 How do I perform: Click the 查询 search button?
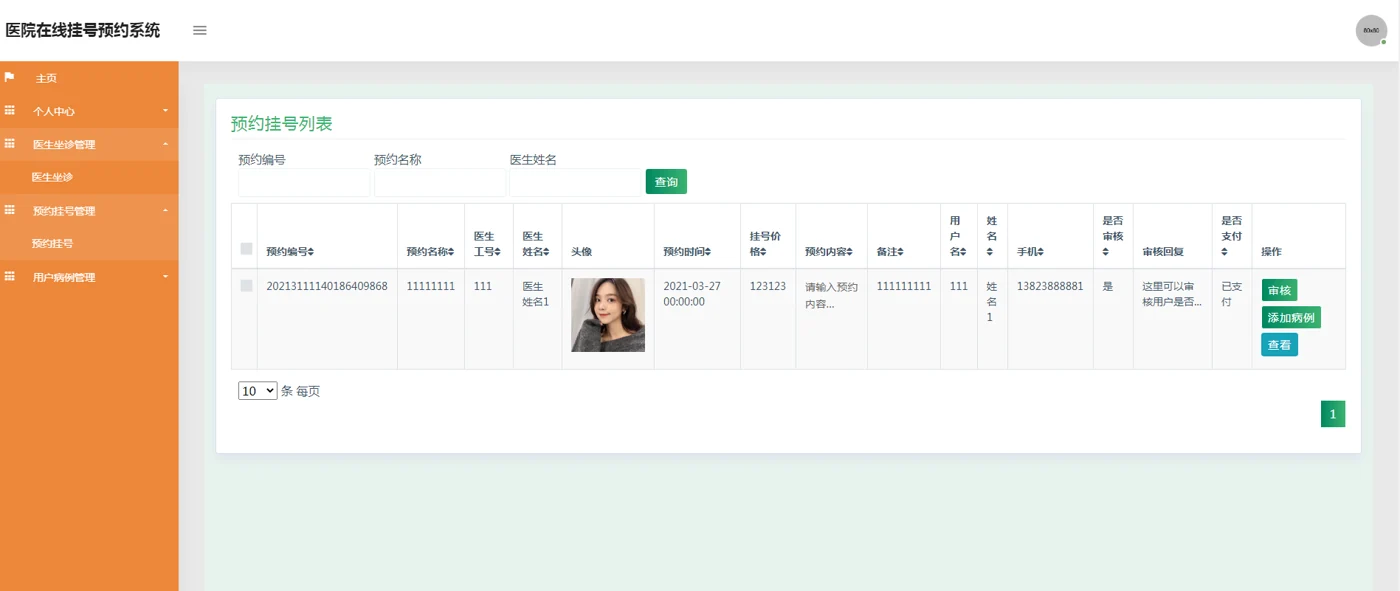[x=666, y=182]
